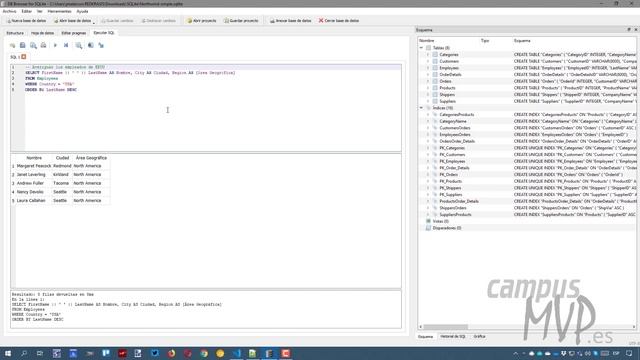
Task: Execute current line with step icon
Action: tap(66, 45)
